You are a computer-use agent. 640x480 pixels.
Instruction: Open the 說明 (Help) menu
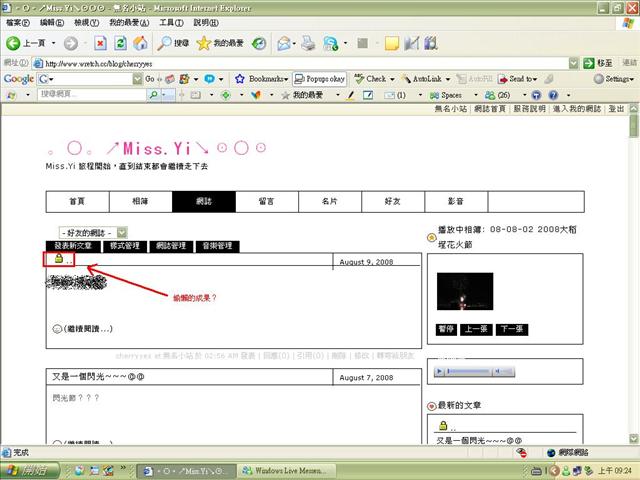point(206,22)
